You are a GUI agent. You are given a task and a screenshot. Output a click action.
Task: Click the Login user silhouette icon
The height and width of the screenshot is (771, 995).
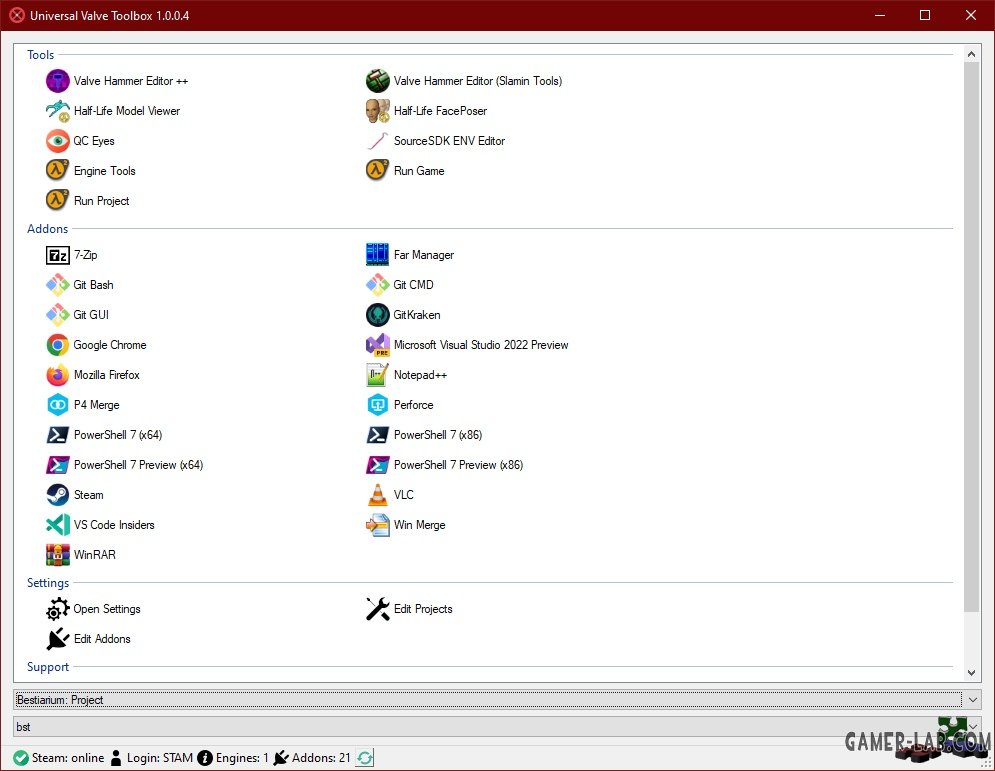(115, 758)
